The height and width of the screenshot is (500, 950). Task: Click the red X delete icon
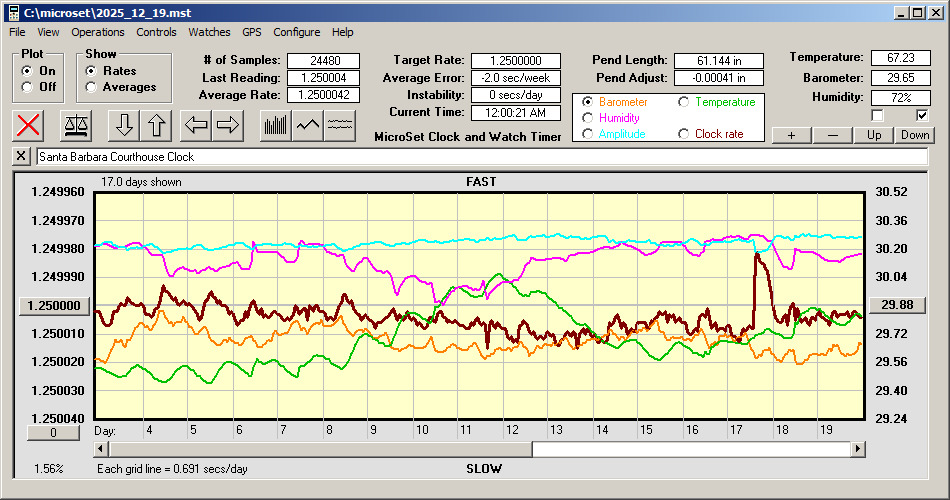(30, 125)
